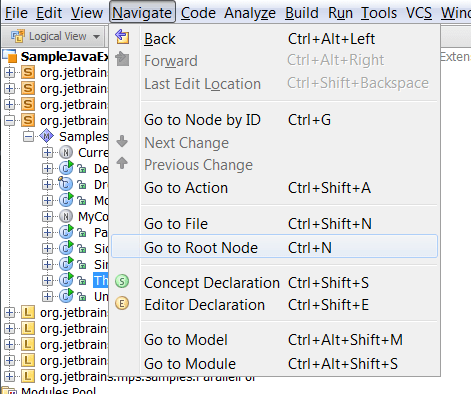Choose Go to Node by ID
The width and height of the screenshot is (471, 394).
pyautogui.click(x=274, y=120)
